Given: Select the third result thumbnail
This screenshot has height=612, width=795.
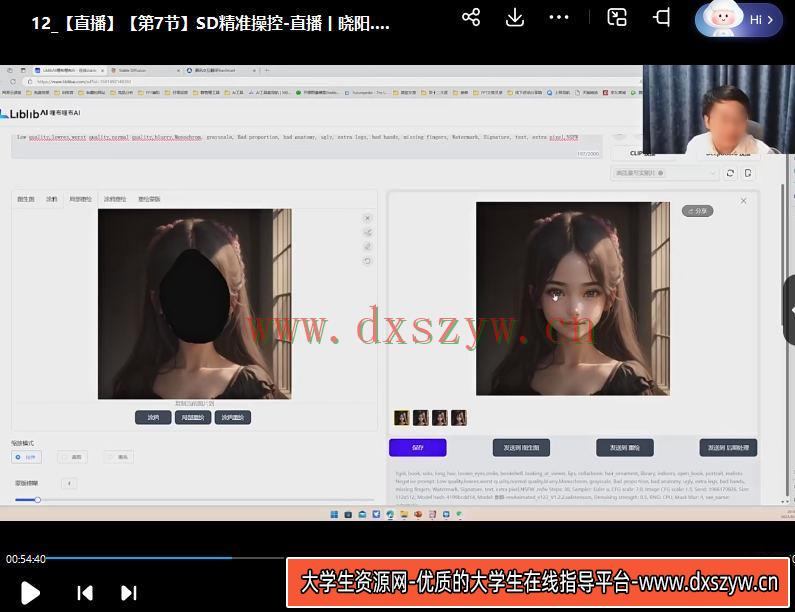Looking at the screenshot, I should [x=440, y=418].
